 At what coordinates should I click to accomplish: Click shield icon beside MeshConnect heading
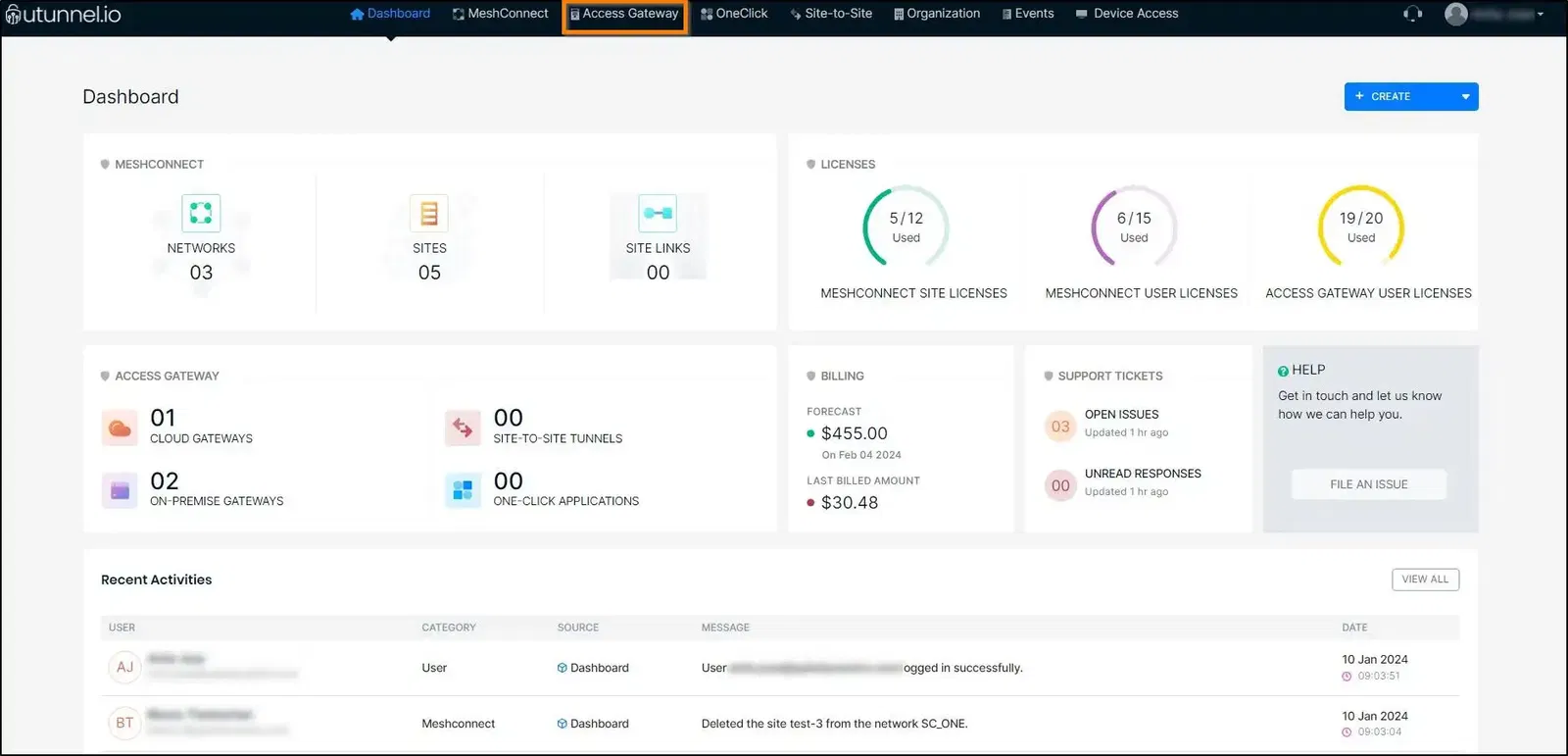pyautogui.click(x=105, y=164)
